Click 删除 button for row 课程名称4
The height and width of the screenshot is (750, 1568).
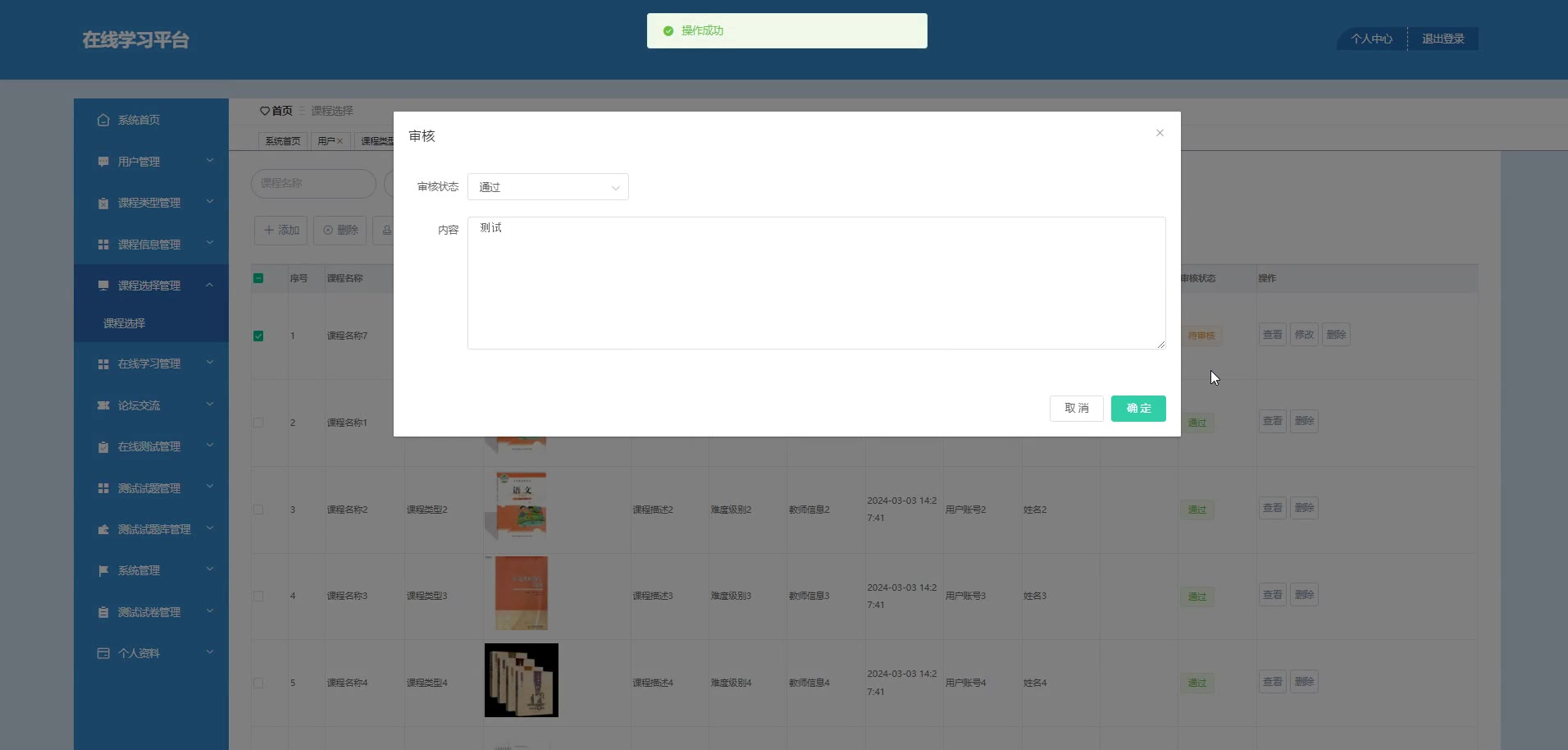1304,682
